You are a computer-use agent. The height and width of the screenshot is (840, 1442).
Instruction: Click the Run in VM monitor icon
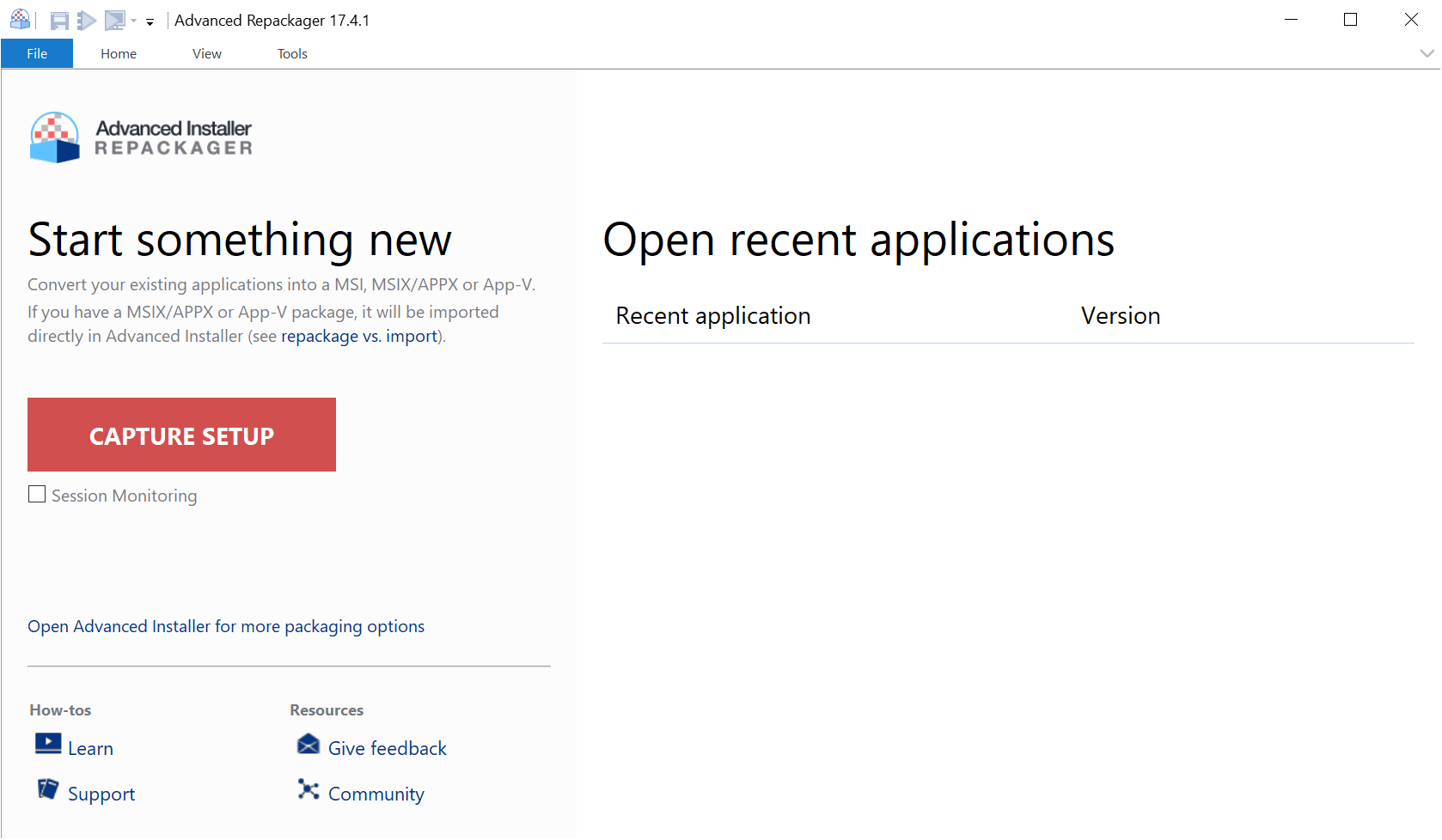coord(114,21)
